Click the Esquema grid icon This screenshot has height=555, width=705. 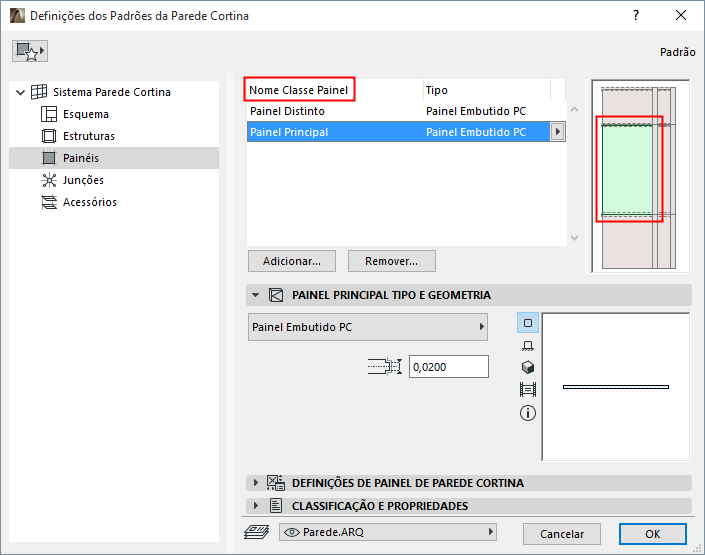pos(49,114)
